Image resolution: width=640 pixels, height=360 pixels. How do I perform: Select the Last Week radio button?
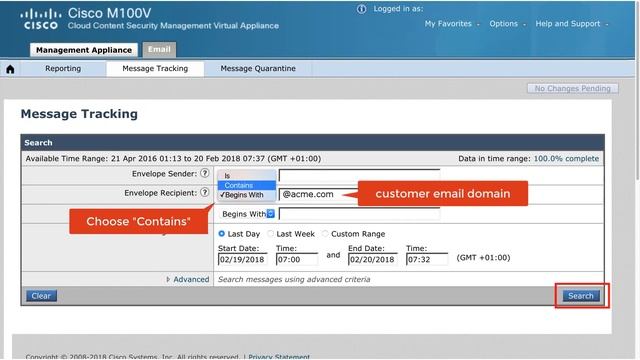pyautogui.click(x=270, y=234)
